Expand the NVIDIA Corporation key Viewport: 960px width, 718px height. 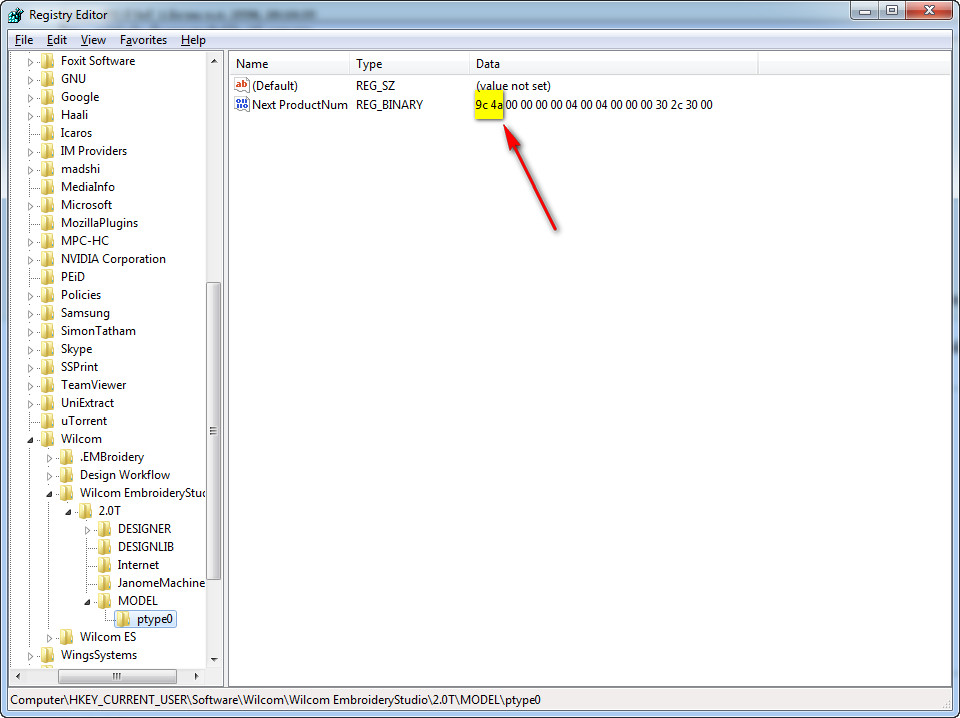30,260
